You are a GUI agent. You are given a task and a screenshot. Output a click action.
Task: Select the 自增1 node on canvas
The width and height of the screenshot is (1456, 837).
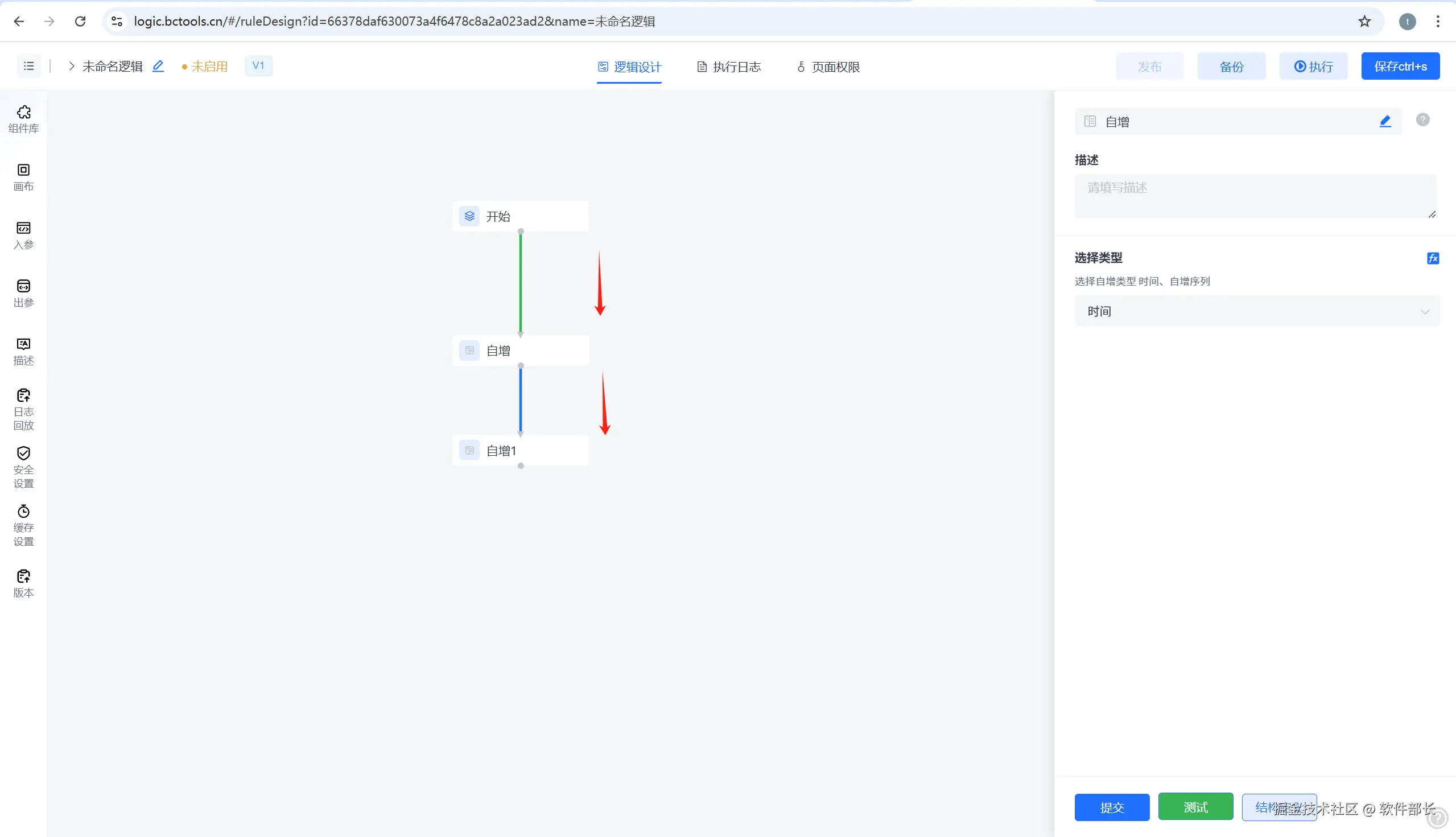[520, 450]
